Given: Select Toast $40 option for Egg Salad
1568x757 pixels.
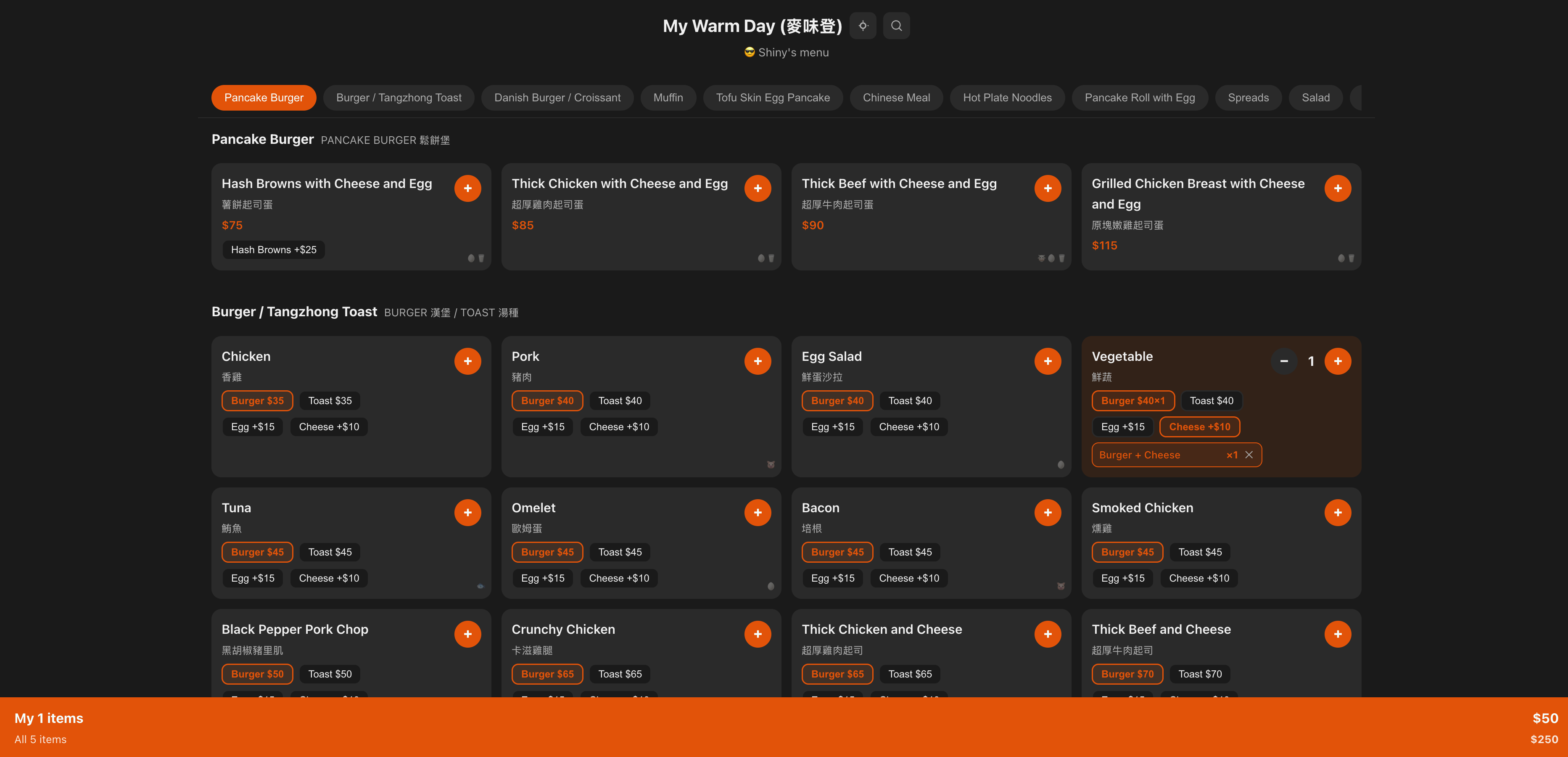Looking at the screenshot, I should pyautogui.click(x=909, y=401).
